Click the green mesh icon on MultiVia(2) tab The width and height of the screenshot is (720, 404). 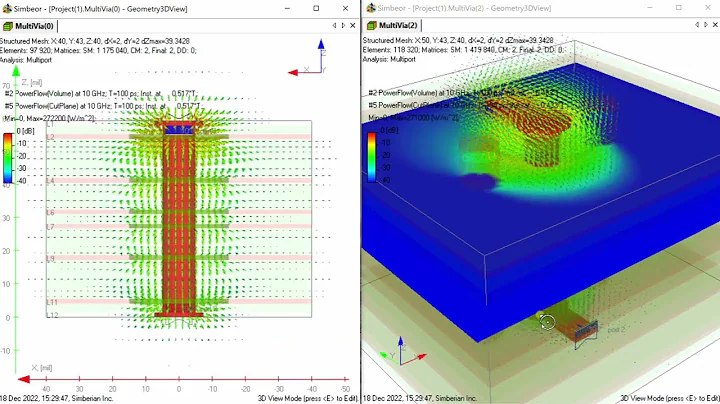point(372,25)
